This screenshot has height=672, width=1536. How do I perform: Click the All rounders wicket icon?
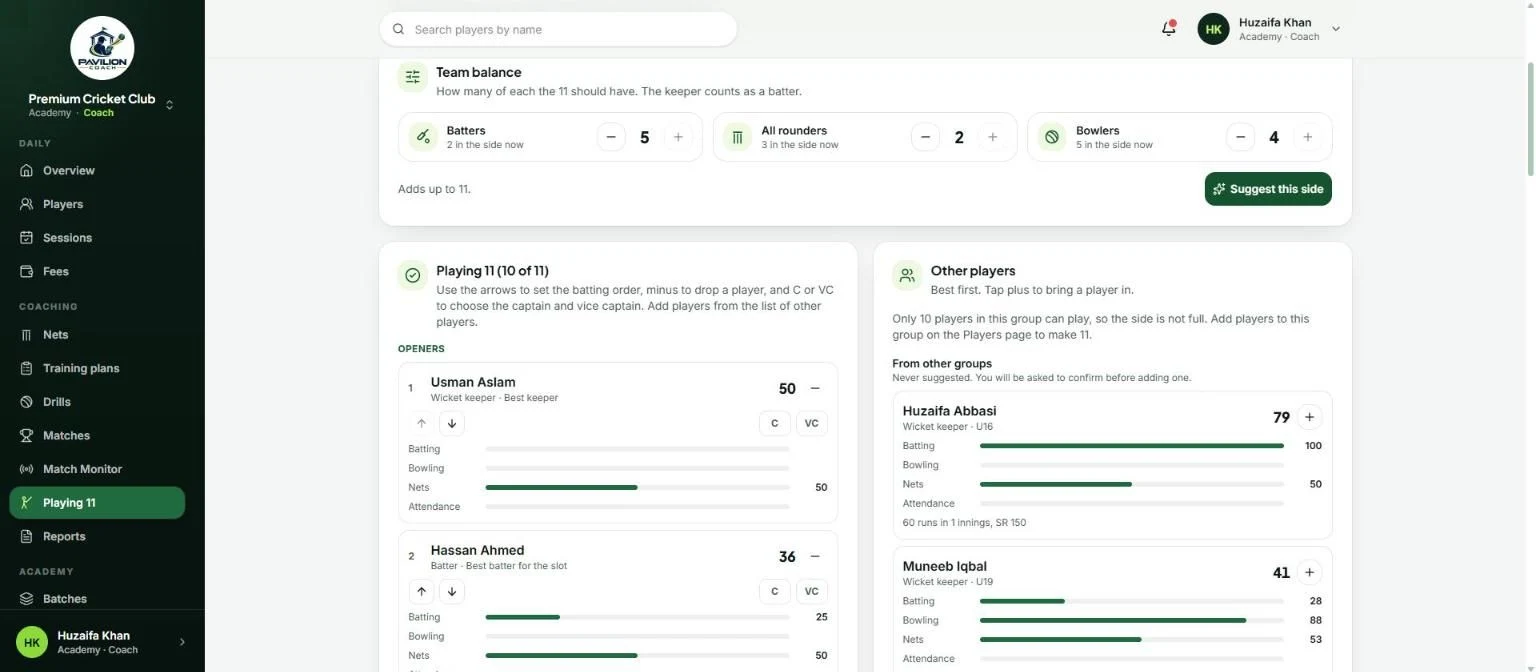737,137
